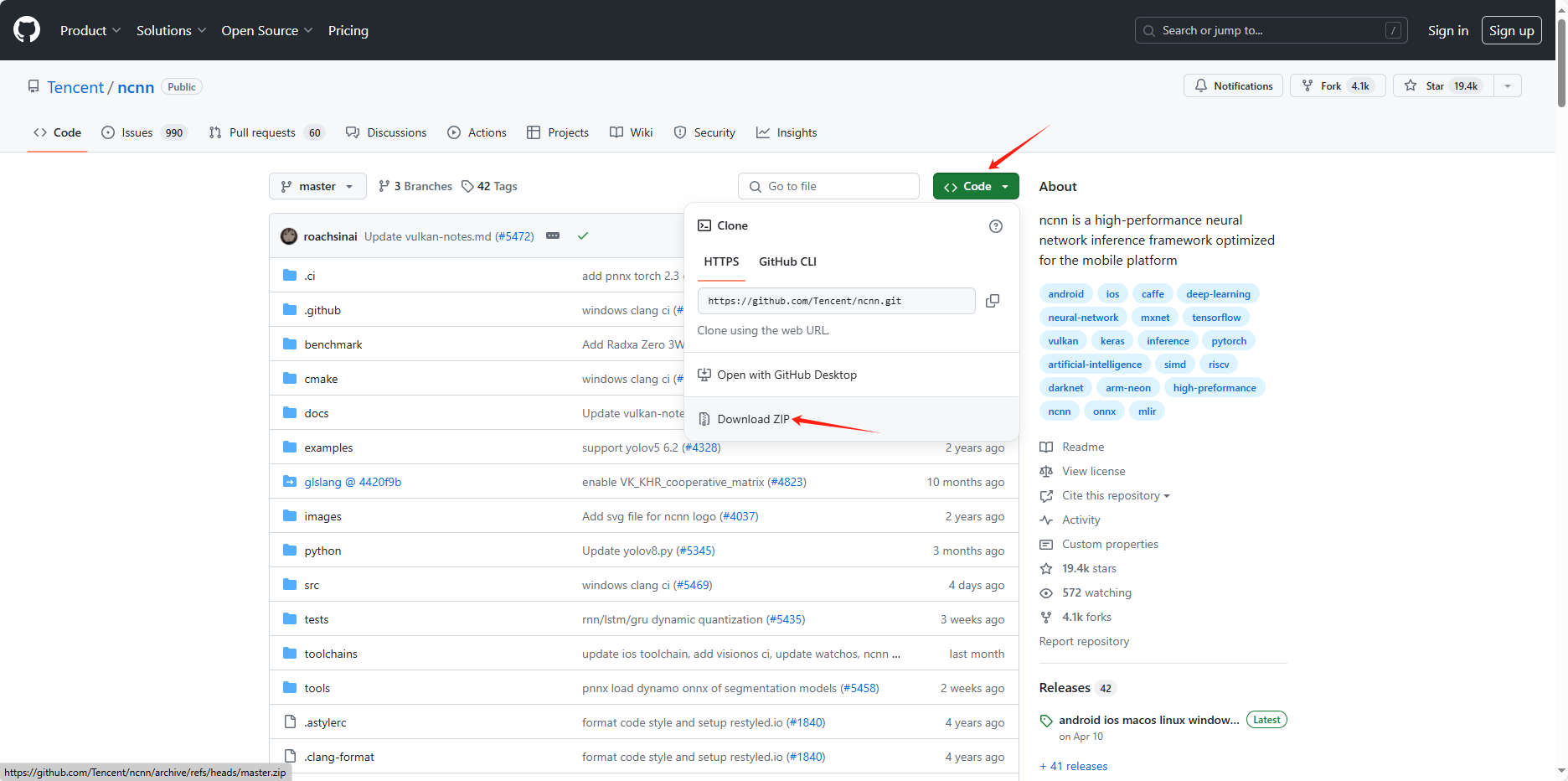Open the latest release android ios macos
Image resolution: width=1568 pixels, height=781 pixels.
point(1149,720)
